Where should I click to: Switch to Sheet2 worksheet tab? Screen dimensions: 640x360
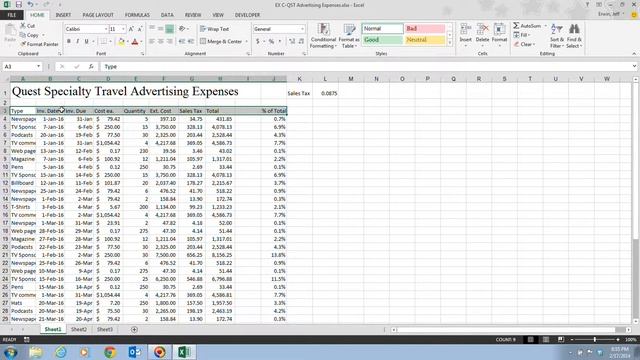79,329
